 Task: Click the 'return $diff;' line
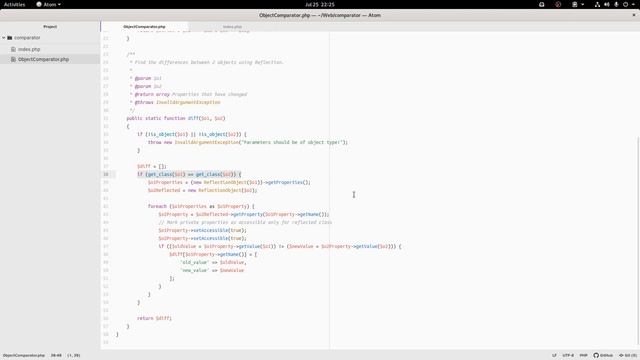pos(154,318)
